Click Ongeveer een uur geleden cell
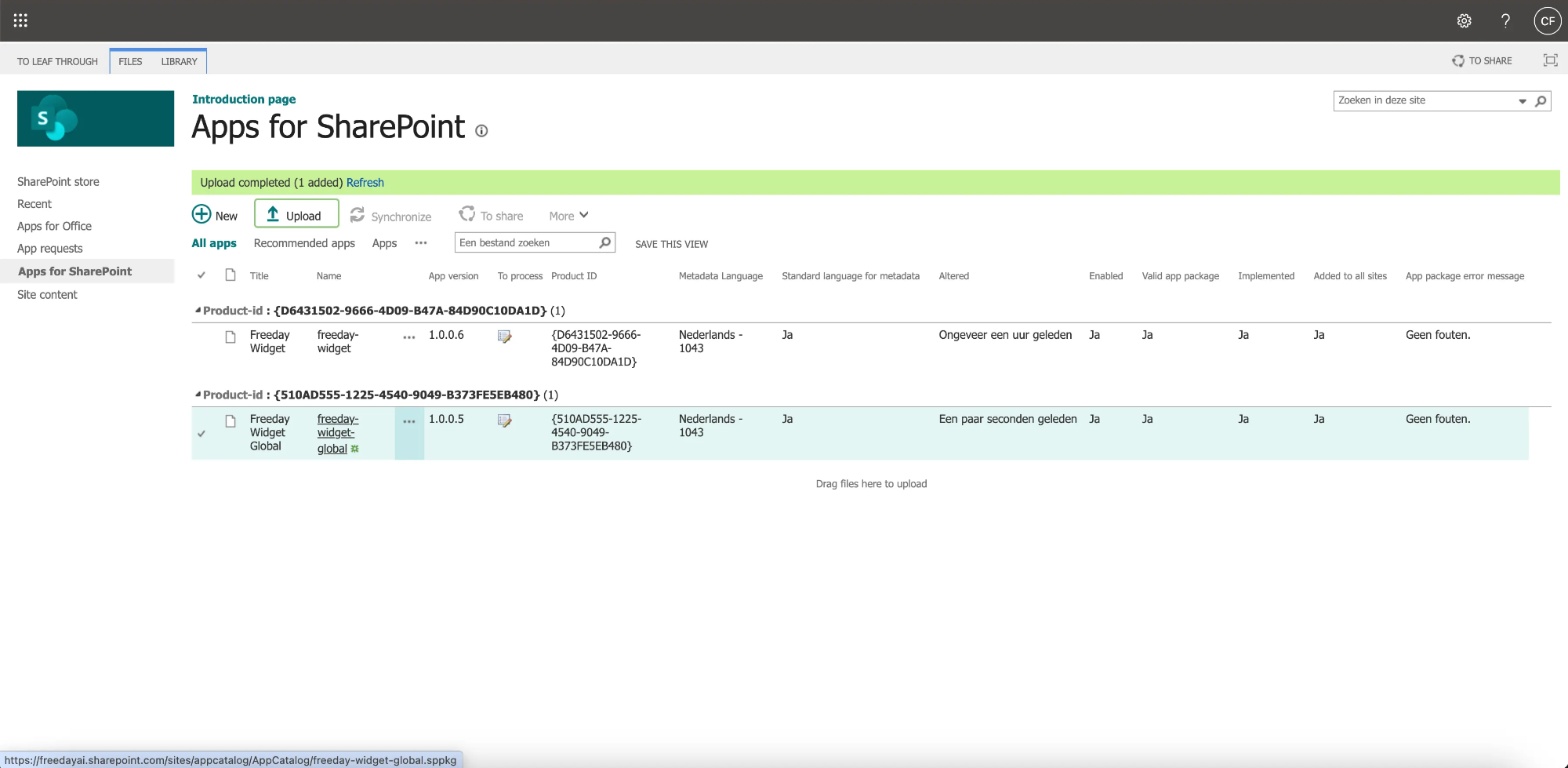1568x768 pixels. point(1005,335)
